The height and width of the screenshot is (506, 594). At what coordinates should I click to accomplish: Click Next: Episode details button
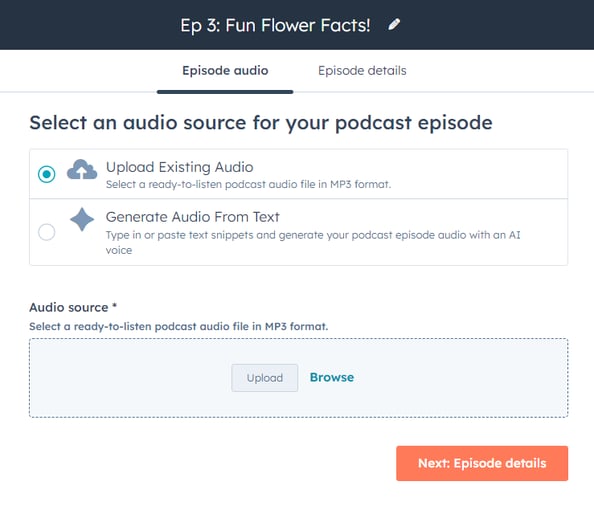coord(482,463)
